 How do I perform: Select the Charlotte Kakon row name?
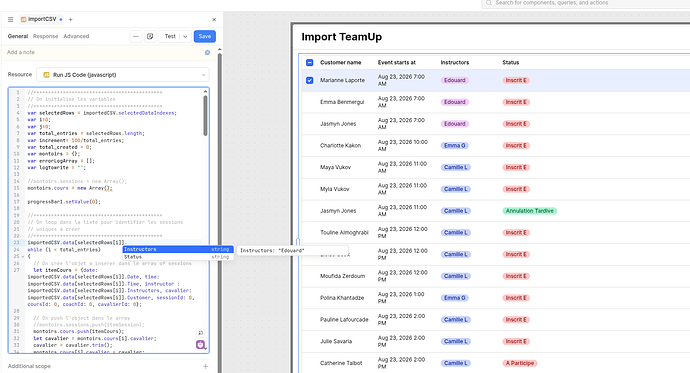click(x=340, y=146)
